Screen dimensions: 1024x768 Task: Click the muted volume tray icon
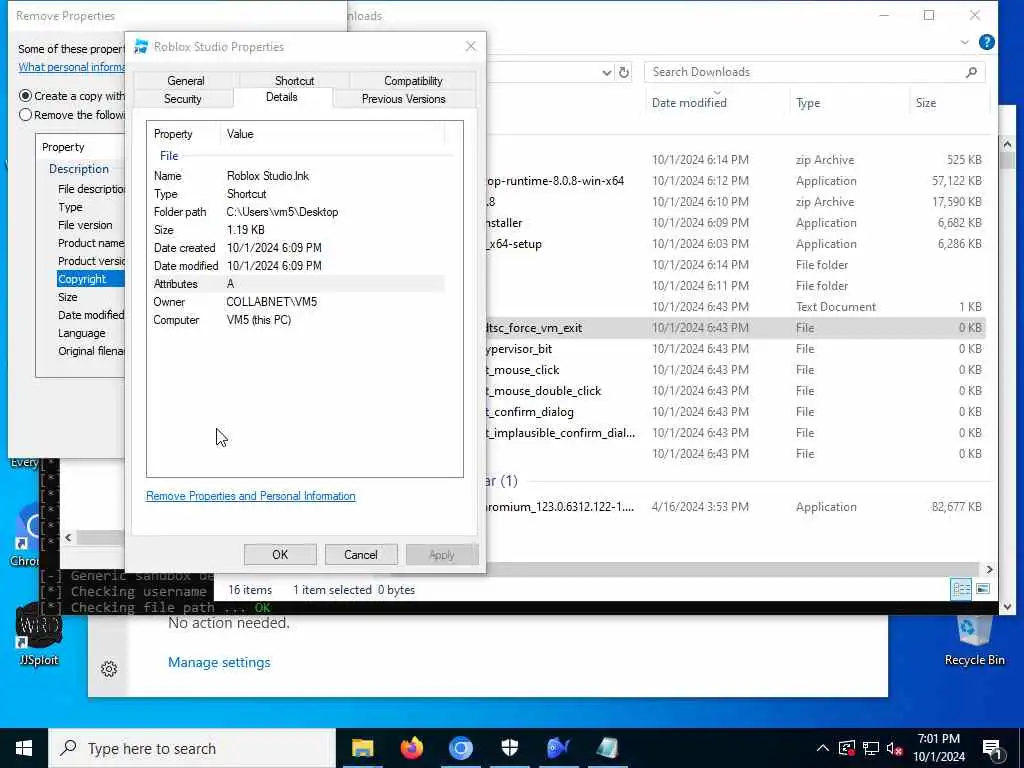tap(895, 748)
